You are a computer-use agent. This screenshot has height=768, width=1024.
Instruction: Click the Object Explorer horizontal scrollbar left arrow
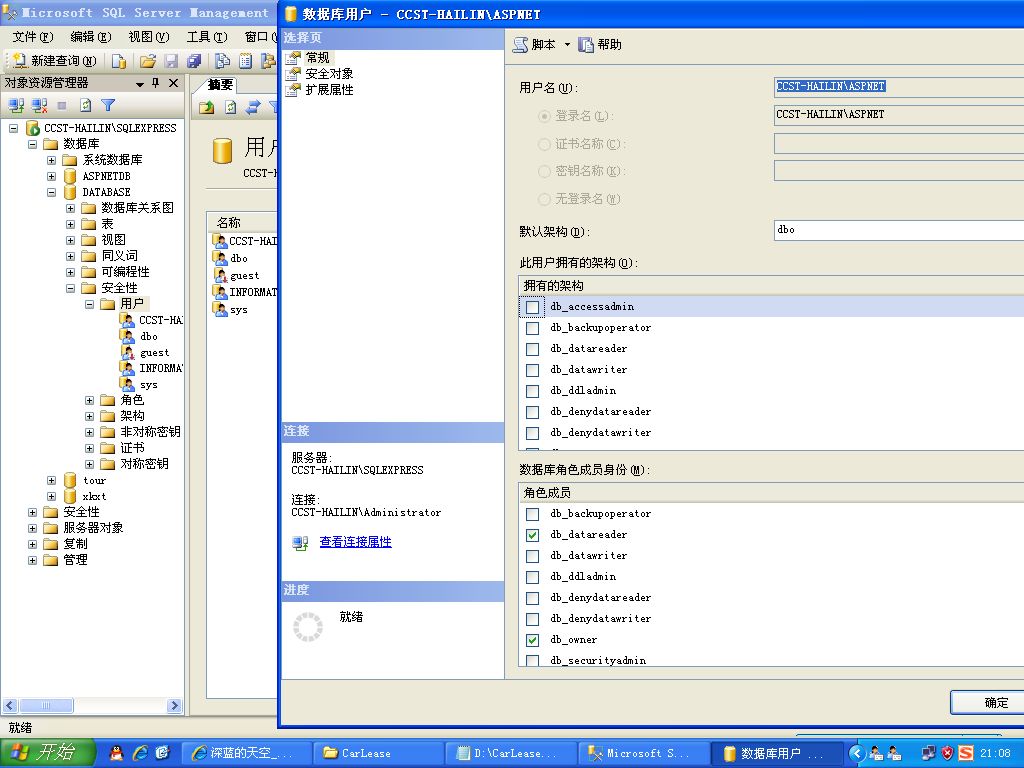pyautogui.click(x=10, y=705)
